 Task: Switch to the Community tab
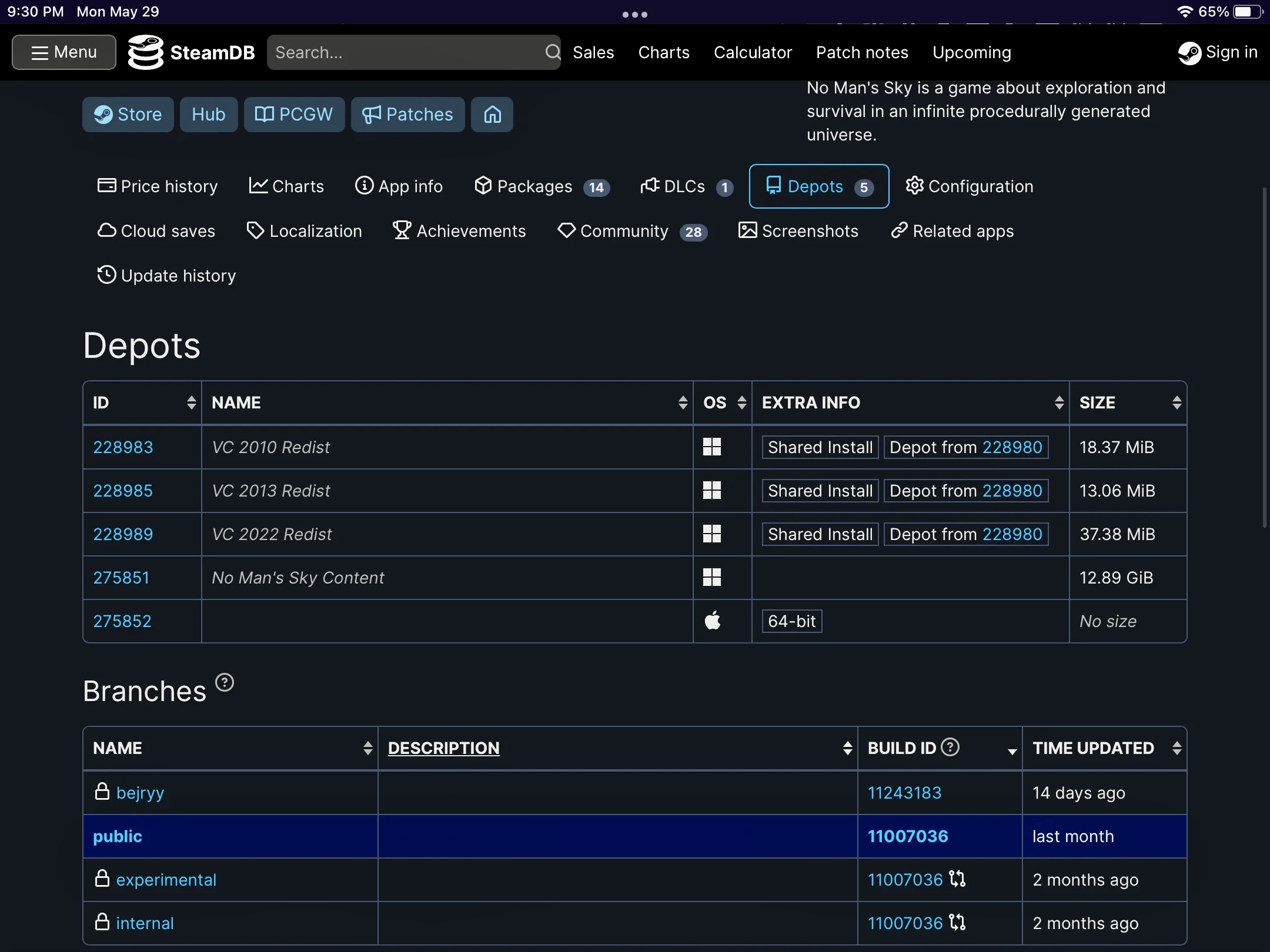coord(632,231)
